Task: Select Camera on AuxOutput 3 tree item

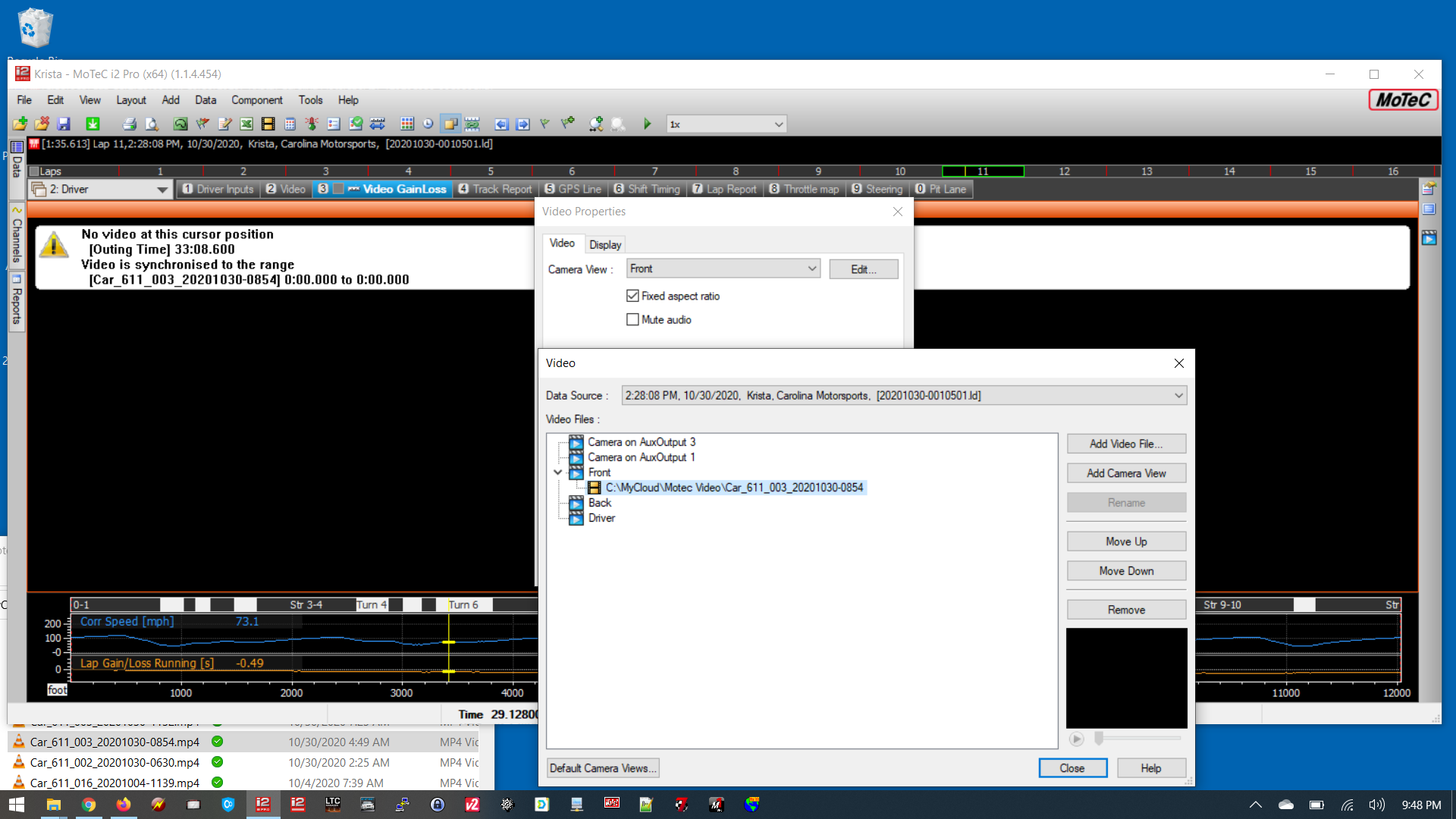Action: click(642, 442)
